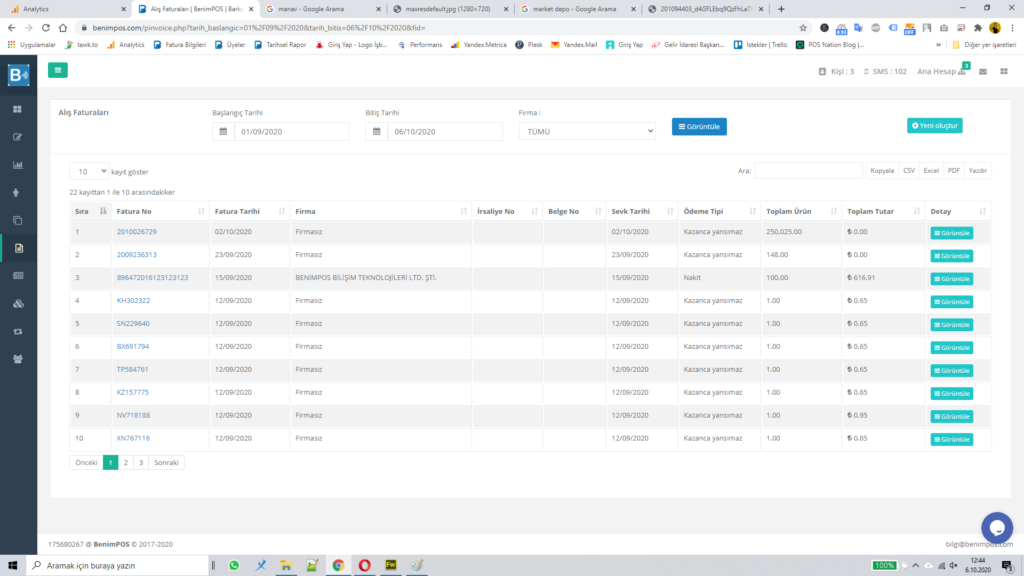Export the table with the PDF button

[x=953, y=170]
